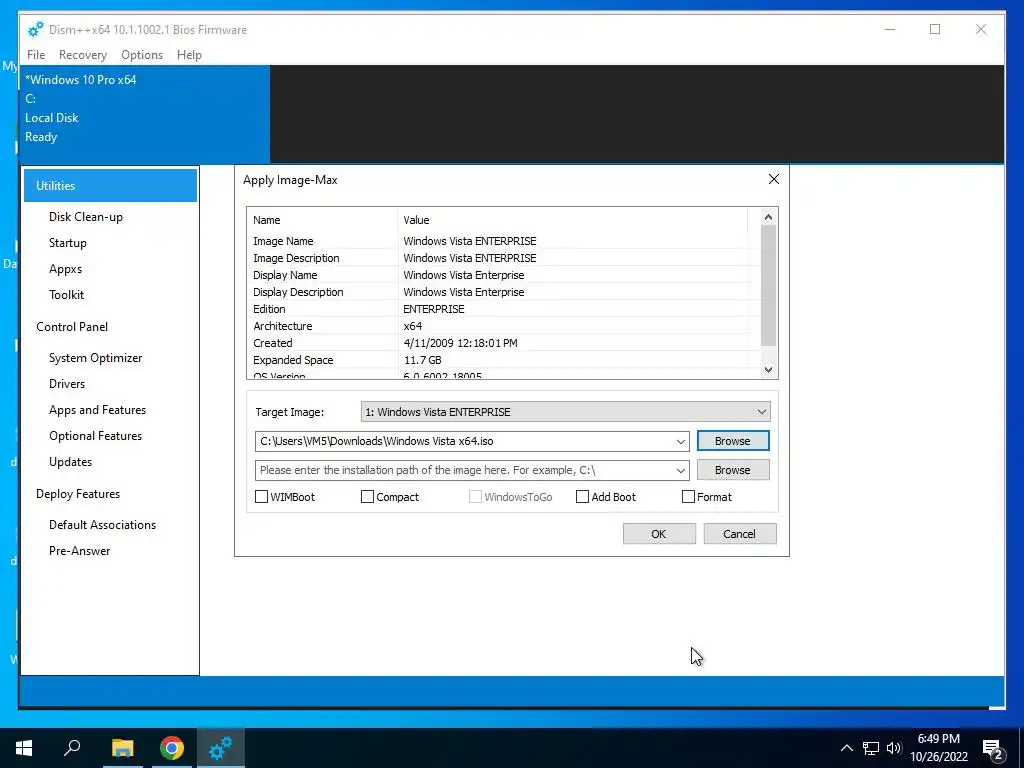Select the Display Name row
1024x768 pixels.
[x=503, y=275]
